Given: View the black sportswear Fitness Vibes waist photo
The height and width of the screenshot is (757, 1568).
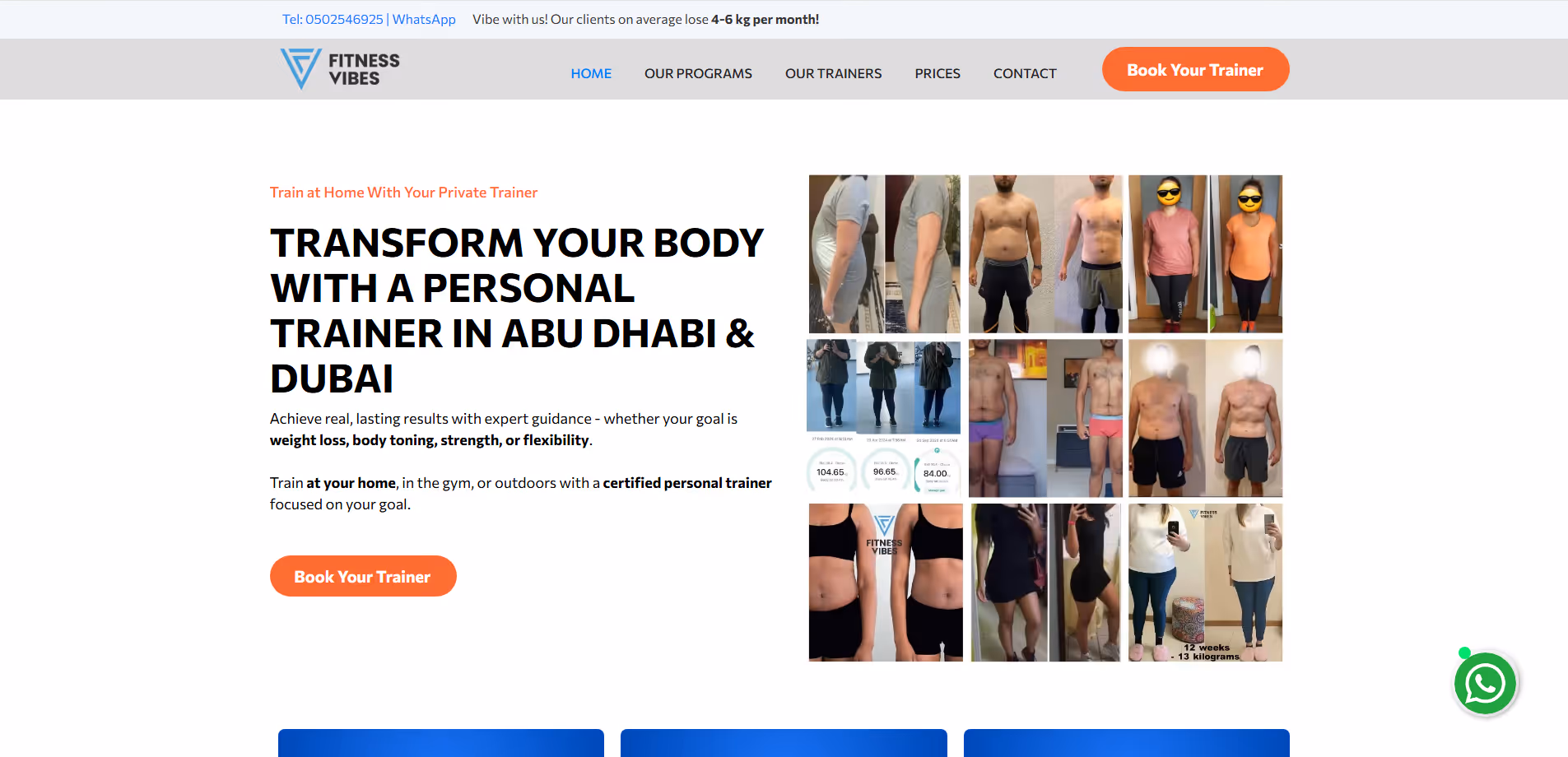Looking at the screenshot, I should 886,583.
